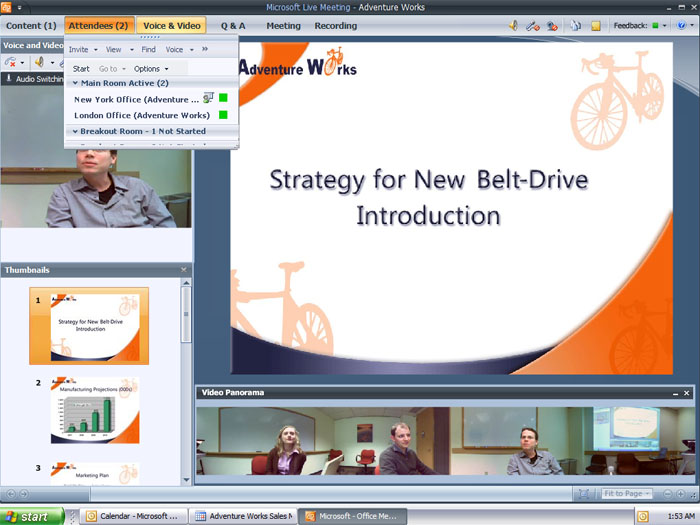700x525 pixels.
Task: Close the Video Panorama panel
Action: (x=687, y=393)
